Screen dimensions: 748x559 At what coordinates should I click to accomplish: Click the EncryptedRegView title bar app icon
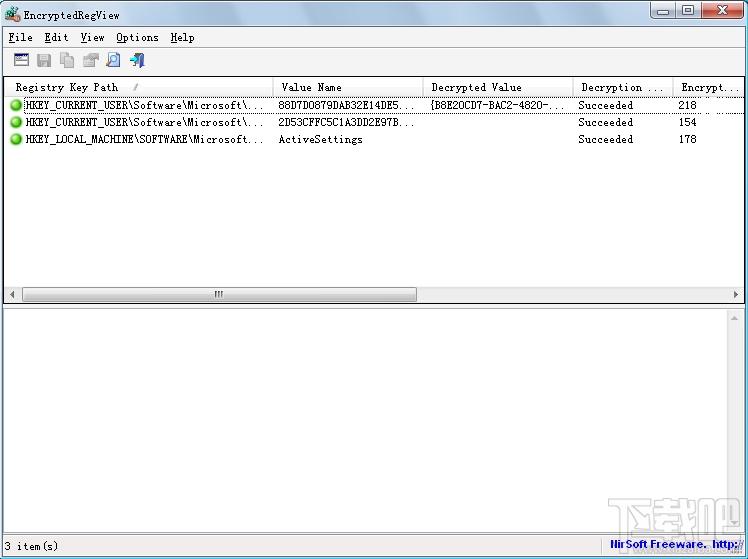tap(12, 14)
